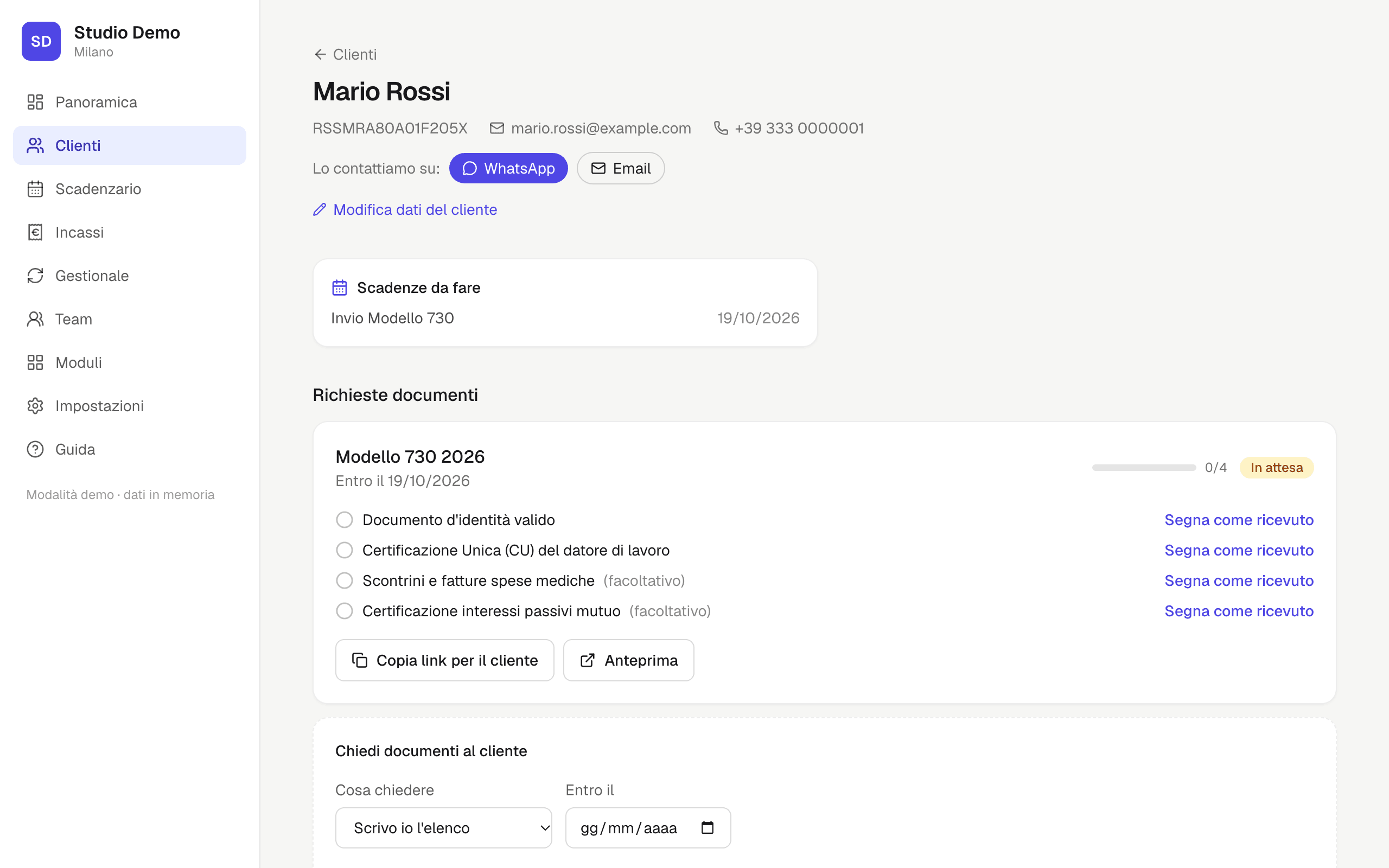Navigate to Impostazioni

click(x=129, y=406)
